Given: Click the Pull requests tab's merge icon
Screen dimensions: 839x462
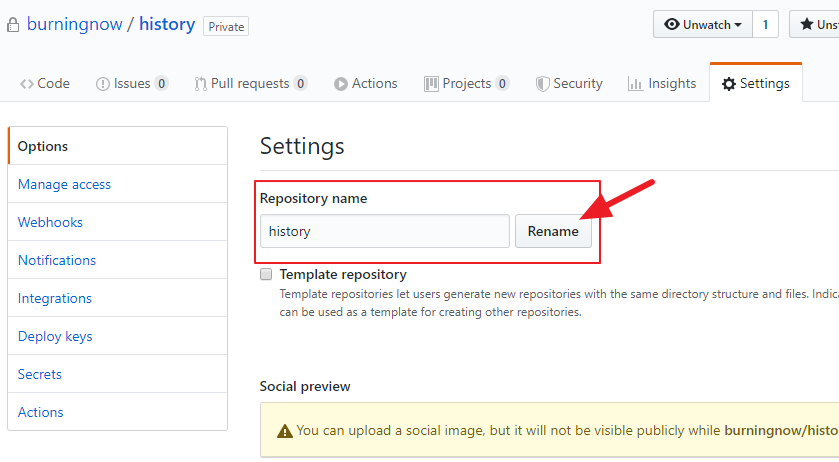Looking at the screenshot, I should point(201,84).
